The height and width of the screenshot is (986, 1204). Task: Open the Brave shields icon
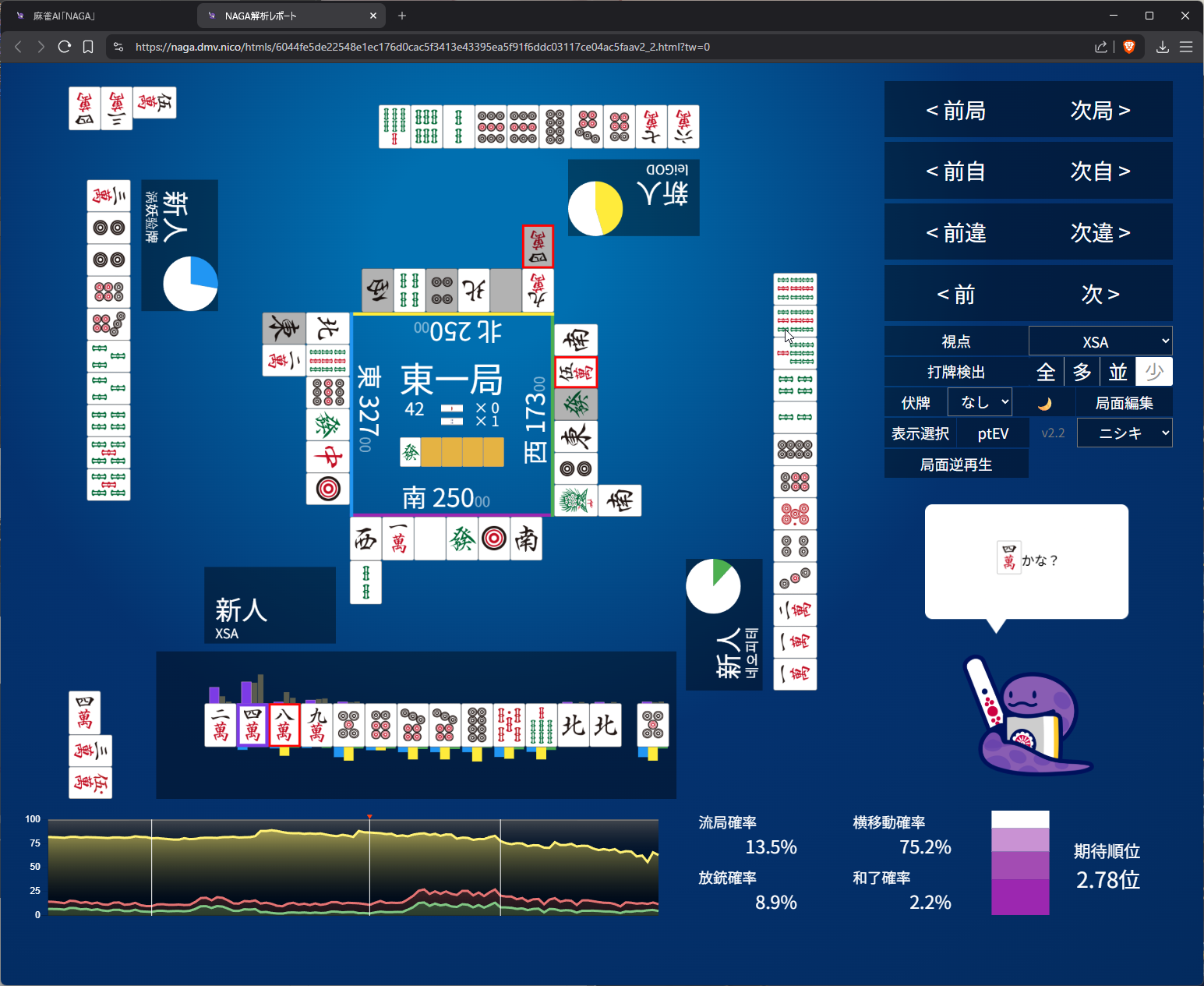pos(1128,47)
